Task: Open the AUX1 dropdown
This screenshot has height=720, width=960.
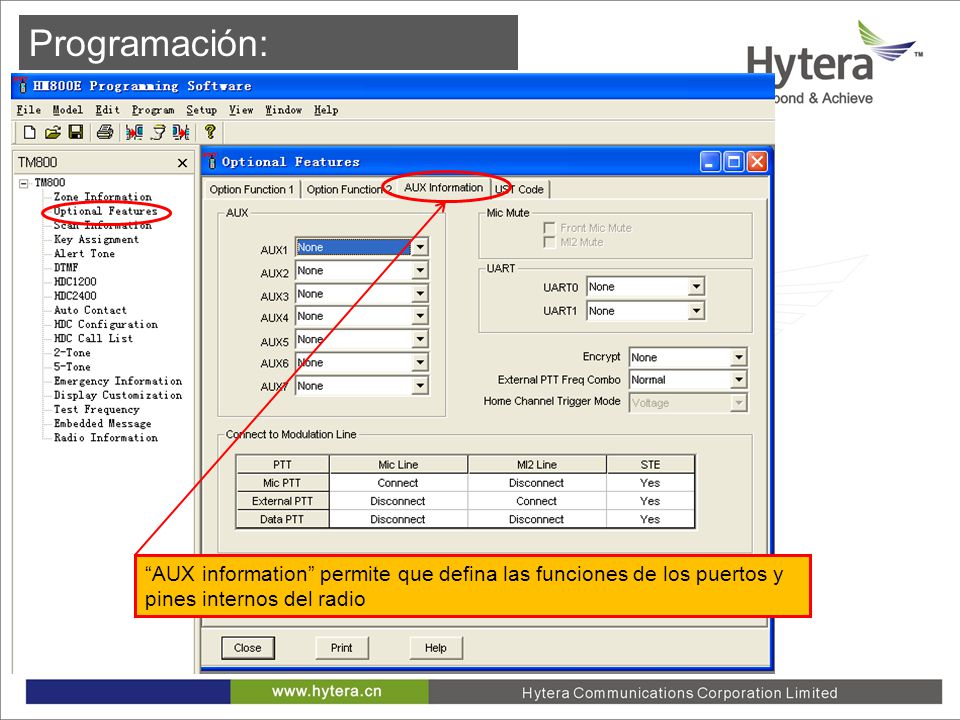Action: 419,247
